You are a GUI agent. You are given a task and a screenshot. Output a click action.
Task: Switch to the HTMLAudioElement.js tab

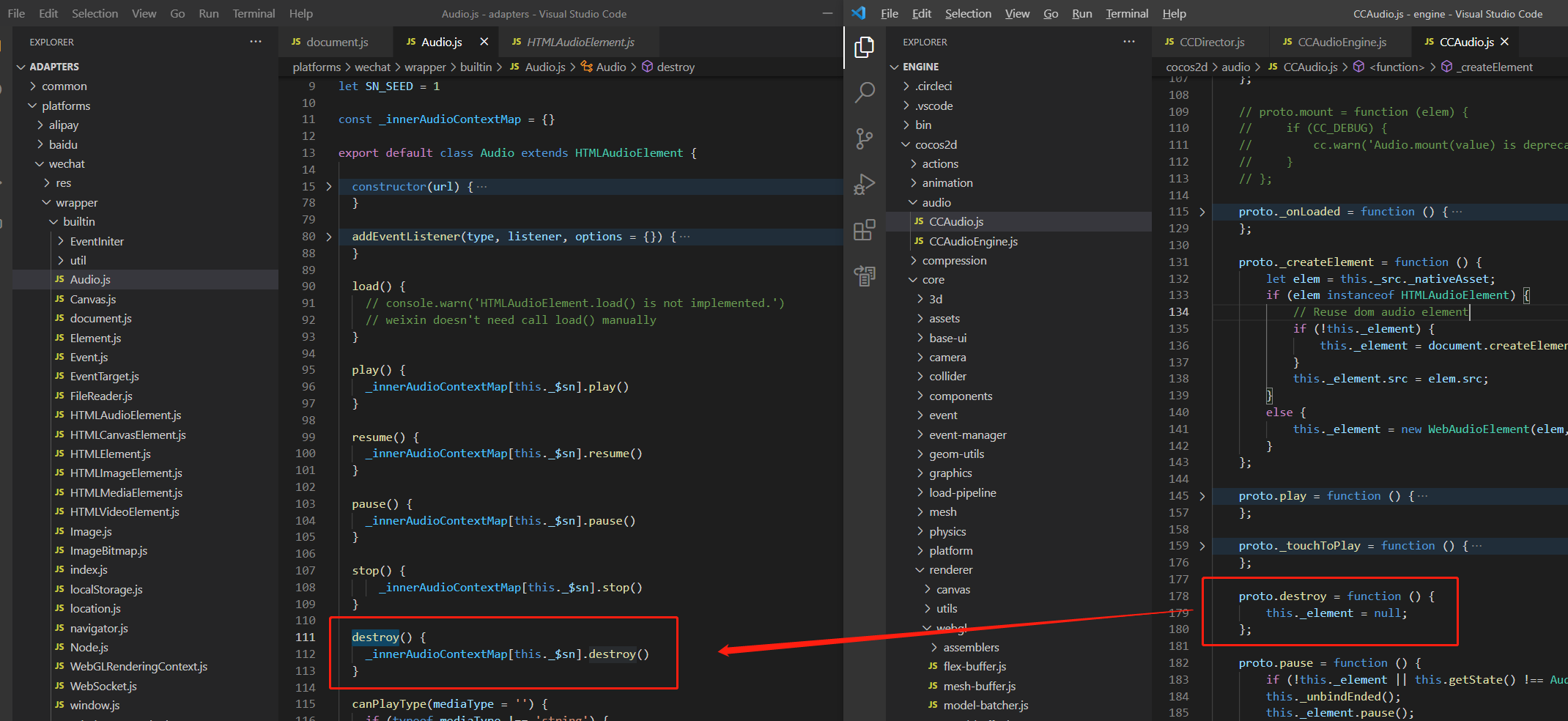580,42
